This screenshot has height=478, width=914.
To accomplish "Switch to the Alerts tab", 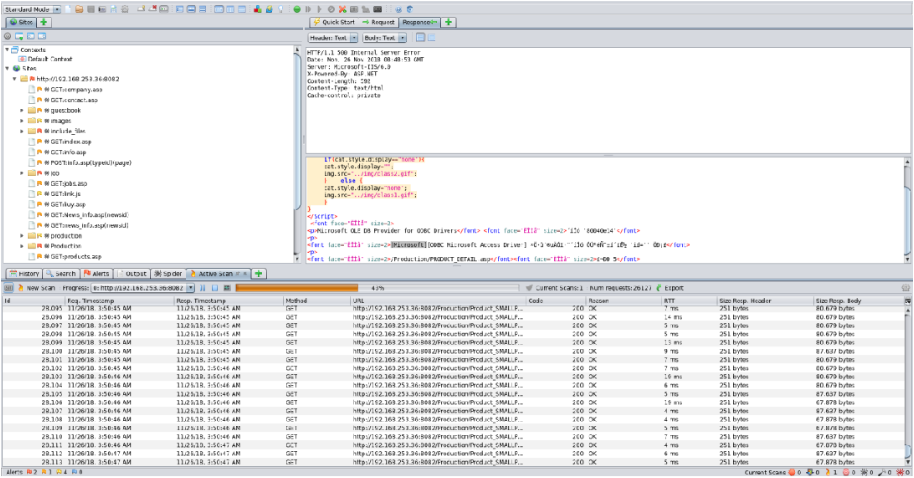I will [x=98, y=273].
